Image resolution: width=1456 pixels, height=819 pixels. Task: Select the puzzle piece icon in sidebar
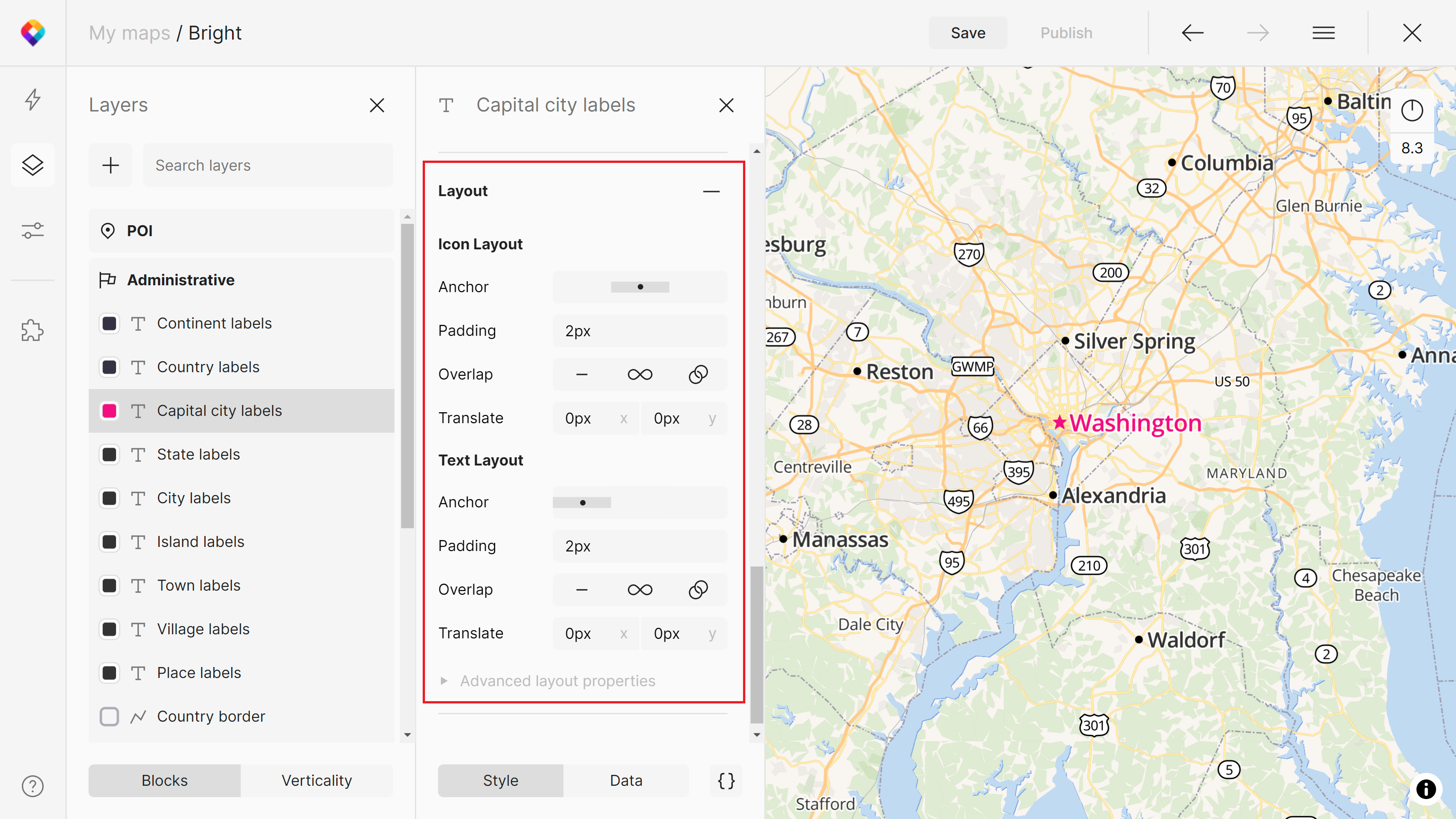(34, 330)
